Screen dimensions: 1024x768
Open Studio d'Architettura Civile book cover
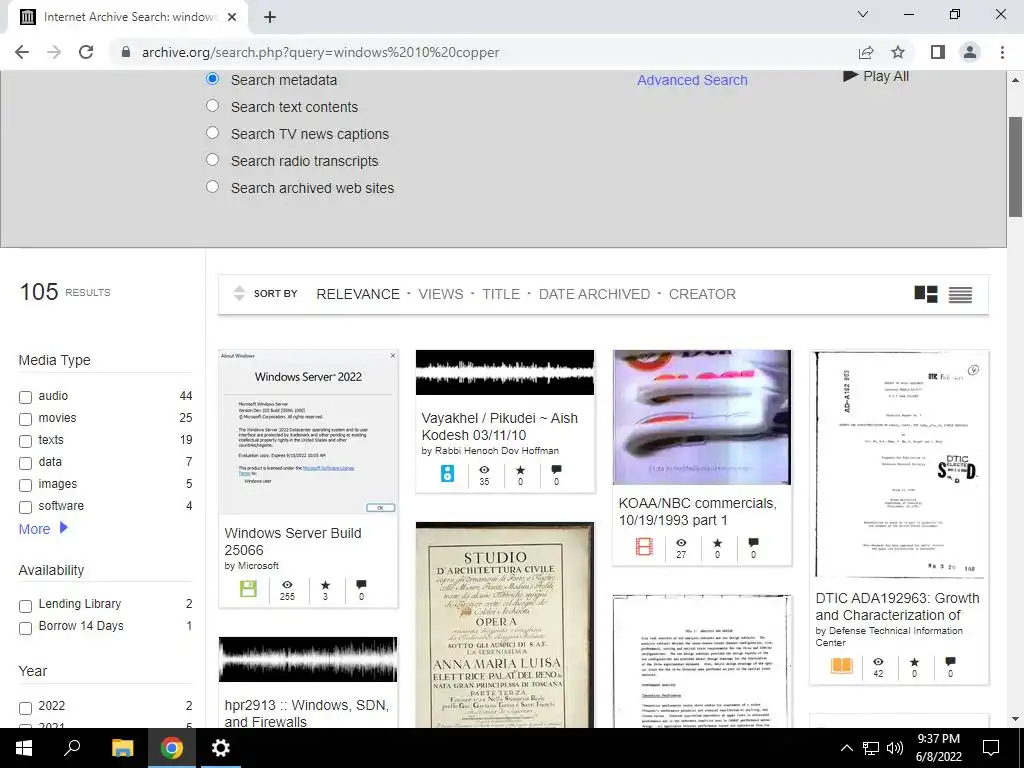tap(505, 625)
